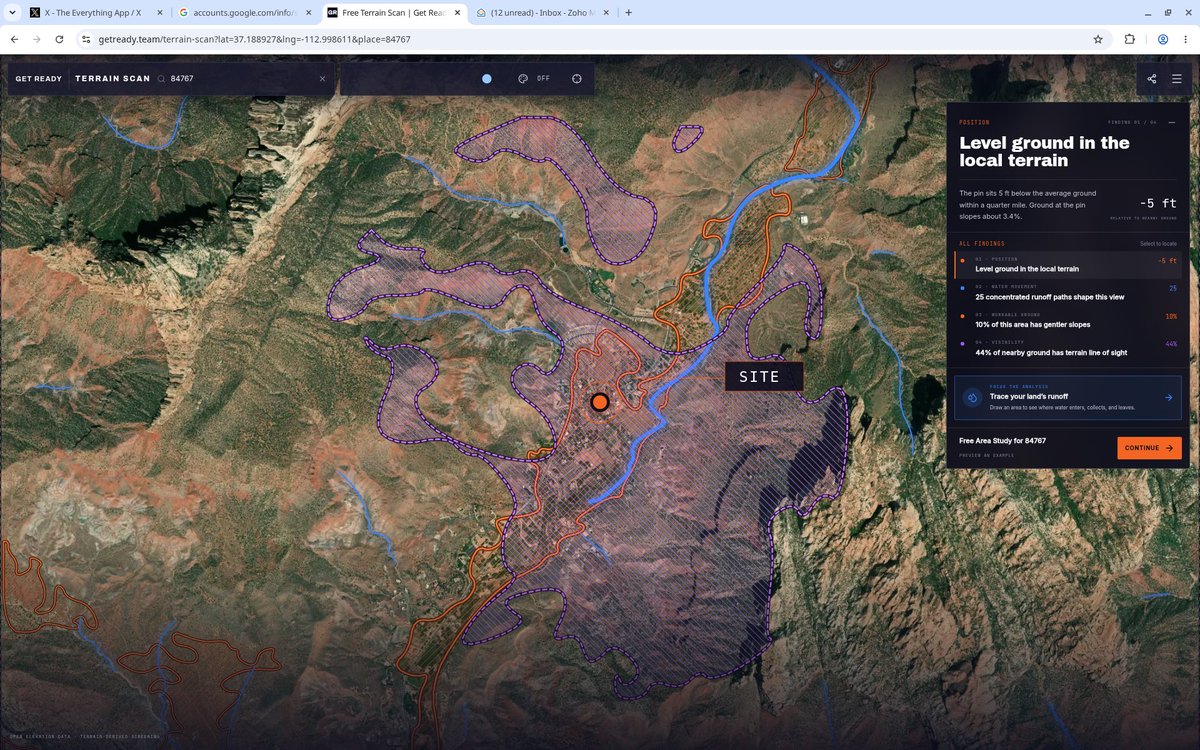Click the blue dot in the map toolbar
Viewport: 1200px width, 750px height.
[x=487, y=78]
